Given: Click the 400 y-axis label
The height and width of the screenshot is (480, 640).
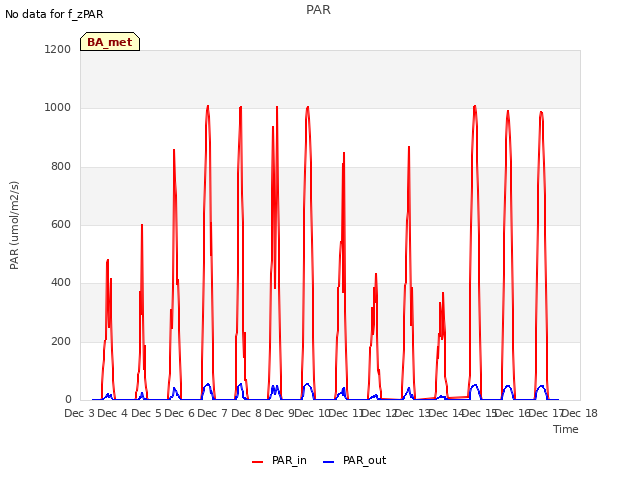Looking at the screenshot, I should point(61,283).
